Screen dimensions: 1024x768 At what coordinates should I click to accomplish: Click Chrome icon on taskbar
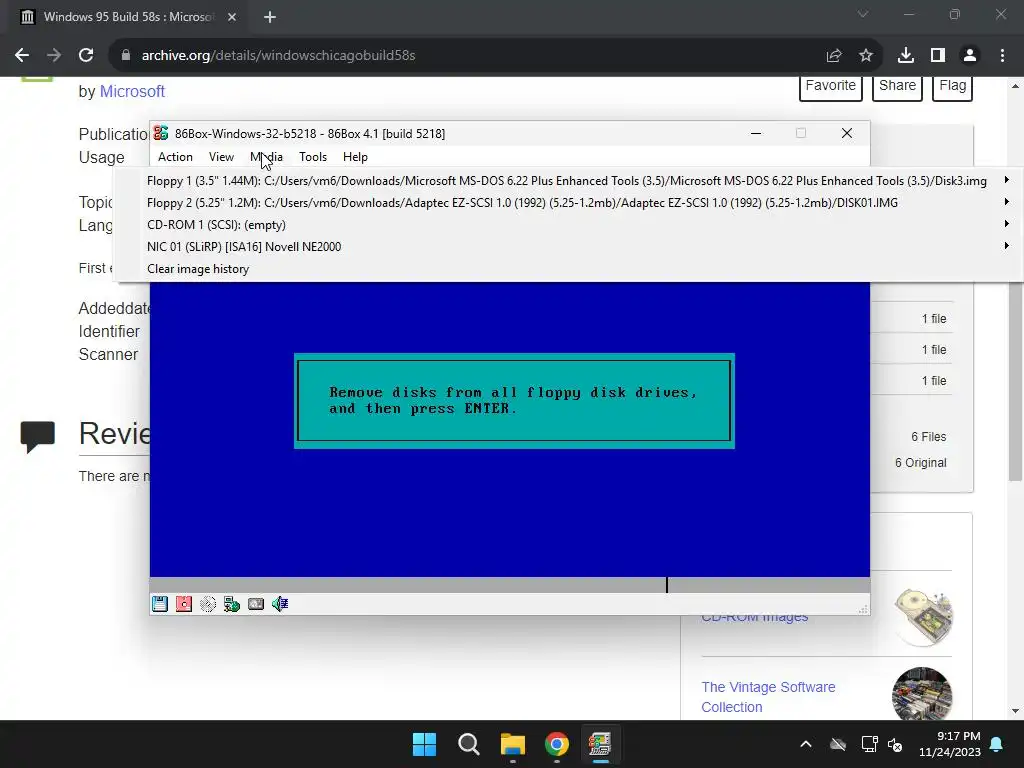(x=556, y=744)
